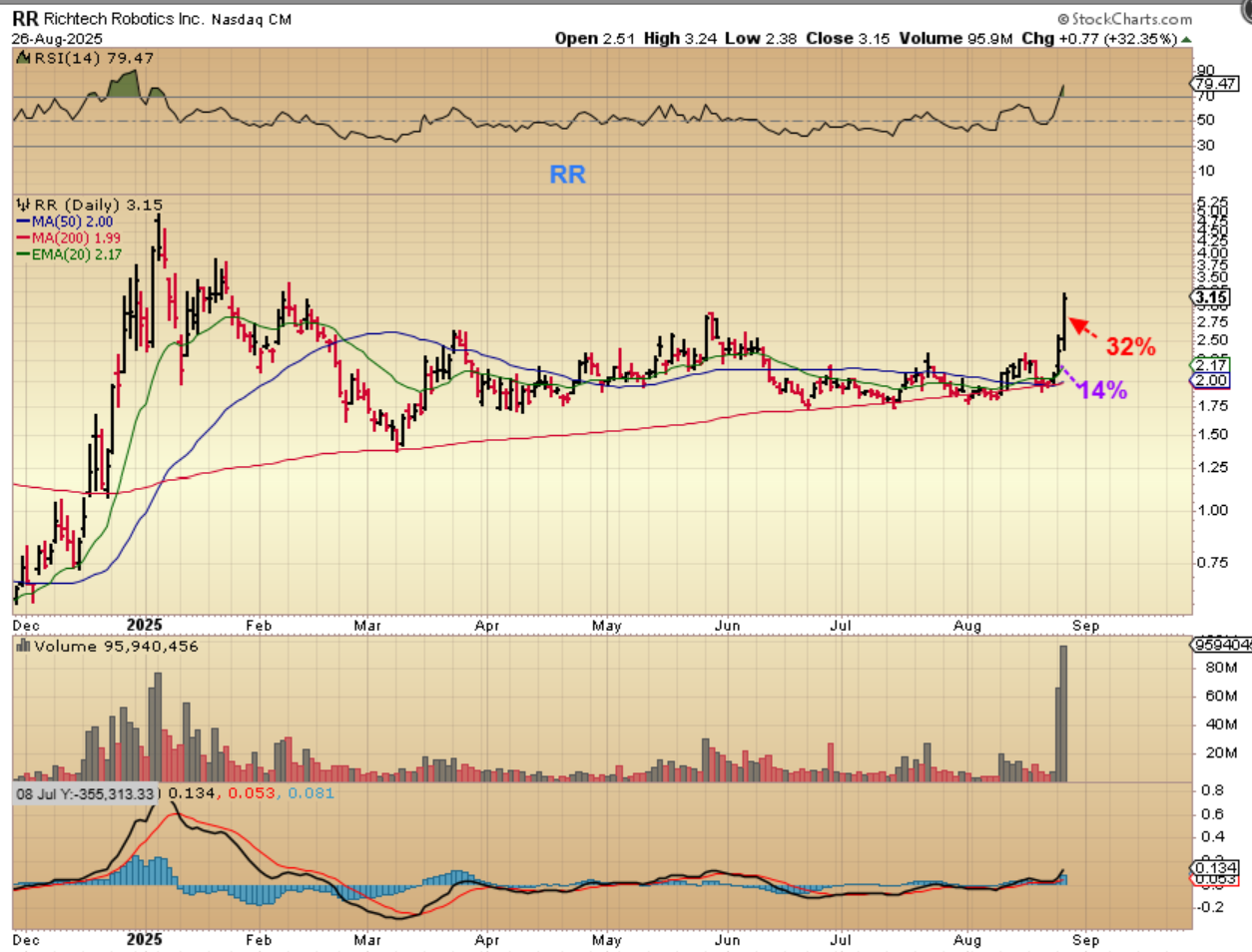This screenshot has width=1252, height=952.
Task: Click the Aug label under the MACD panel
Action: 967,940
